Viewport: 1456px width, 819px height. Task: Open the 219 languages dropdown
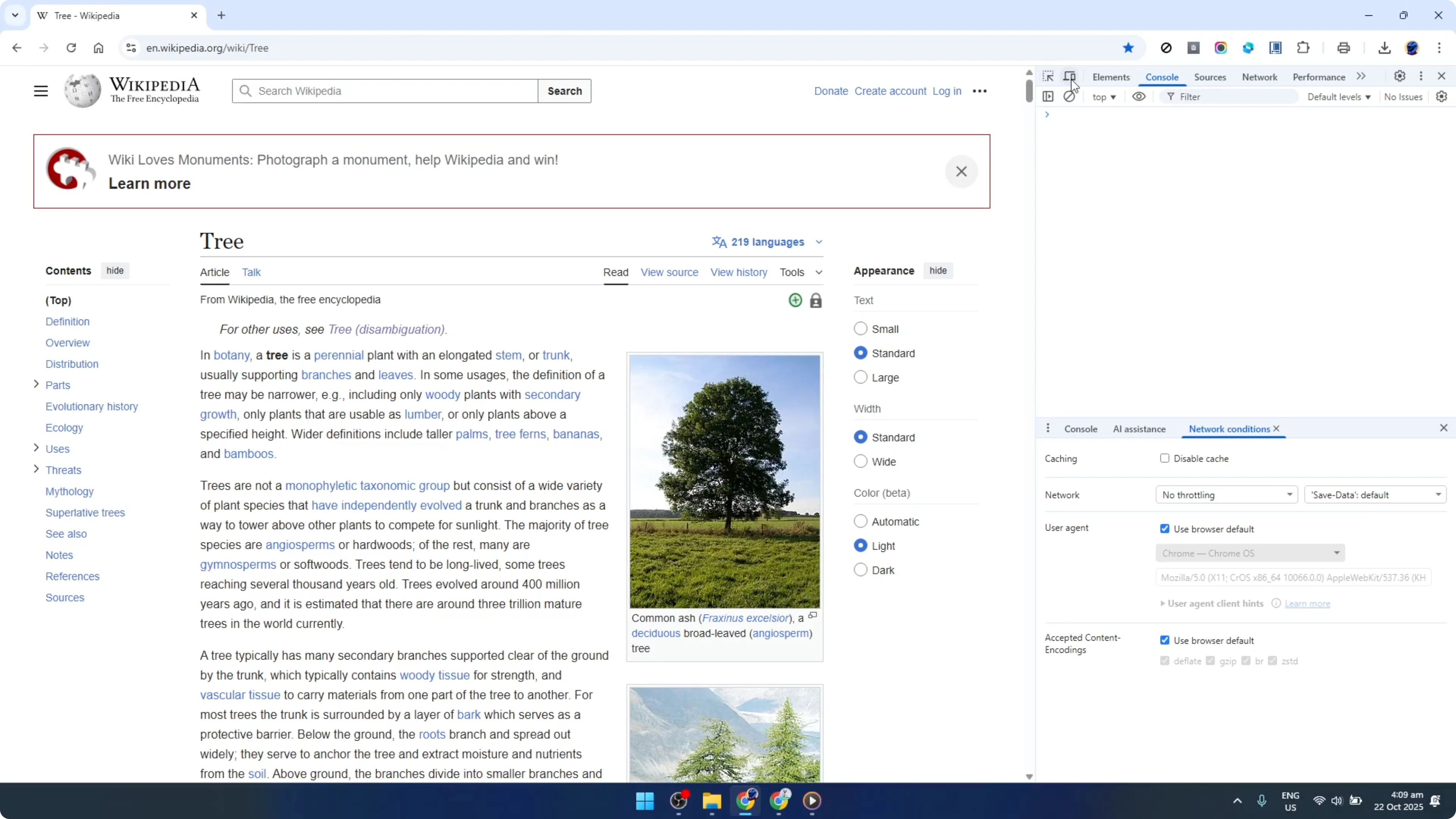766,242
